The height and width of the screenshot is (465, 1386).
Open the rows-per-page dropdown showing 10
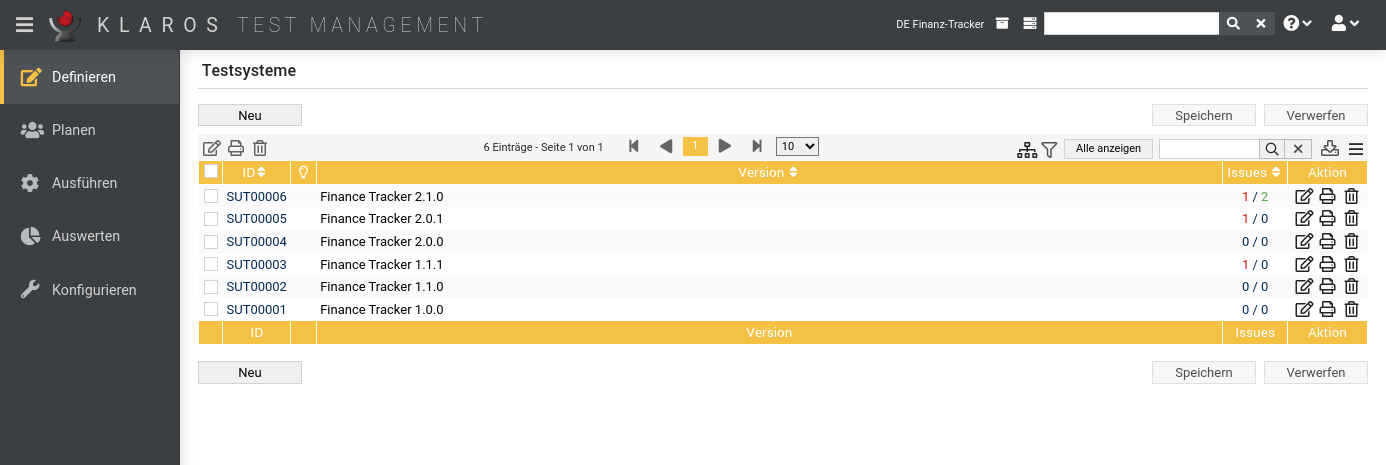point(797,146)
